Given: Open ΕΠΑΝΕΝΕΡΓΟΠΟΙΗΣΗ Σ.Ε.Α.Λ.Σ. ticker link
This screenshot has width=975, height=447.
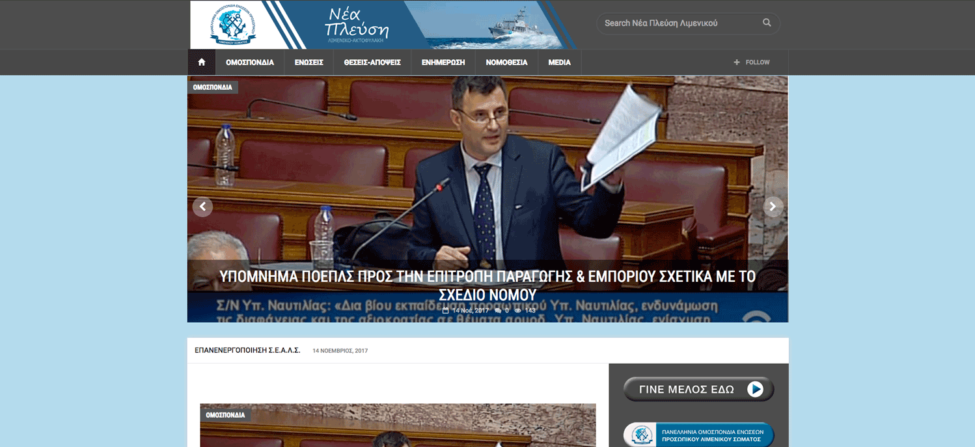Looking at the screenshot, I should (247, 350).
